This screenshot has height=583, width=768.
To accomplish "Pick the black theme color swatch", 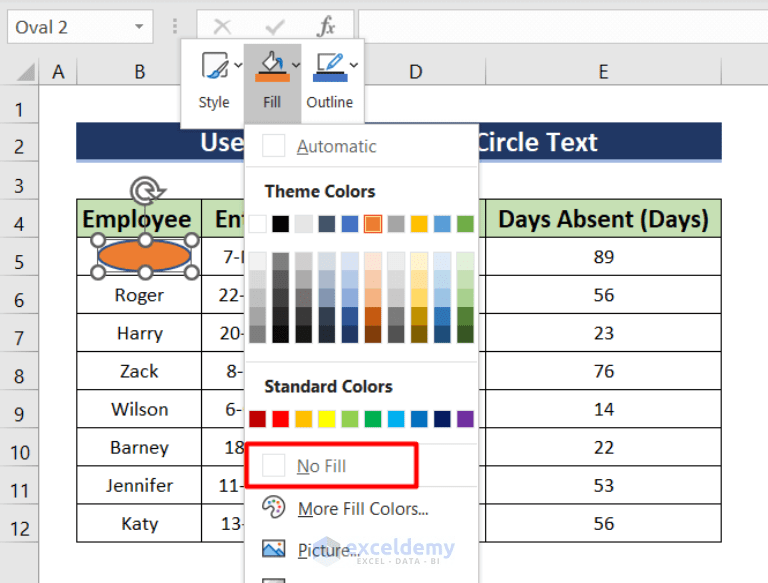I will coord(281,224).
